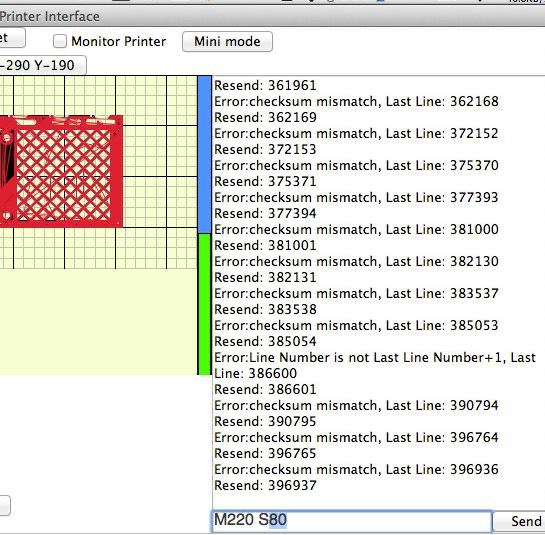The image size is (545, 535).
Task: Select log line 'Resend: 396937'
Action: (x=265, y=485)
